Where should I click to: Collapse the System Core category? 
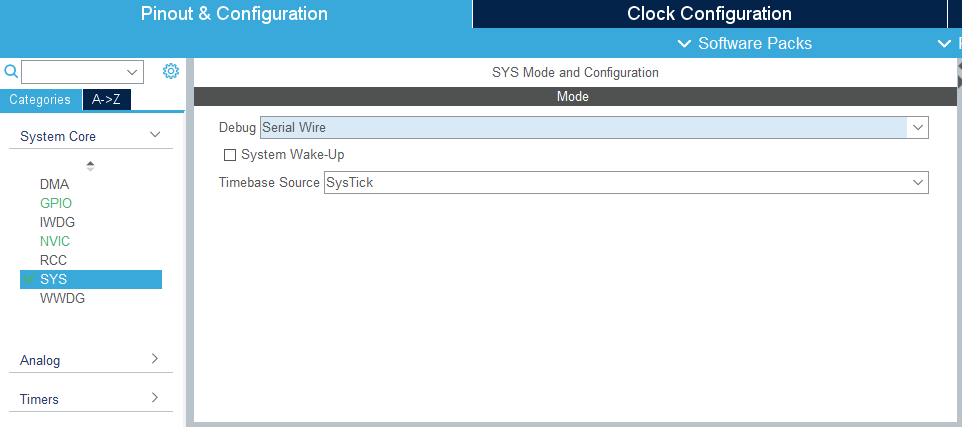[155, 134]
